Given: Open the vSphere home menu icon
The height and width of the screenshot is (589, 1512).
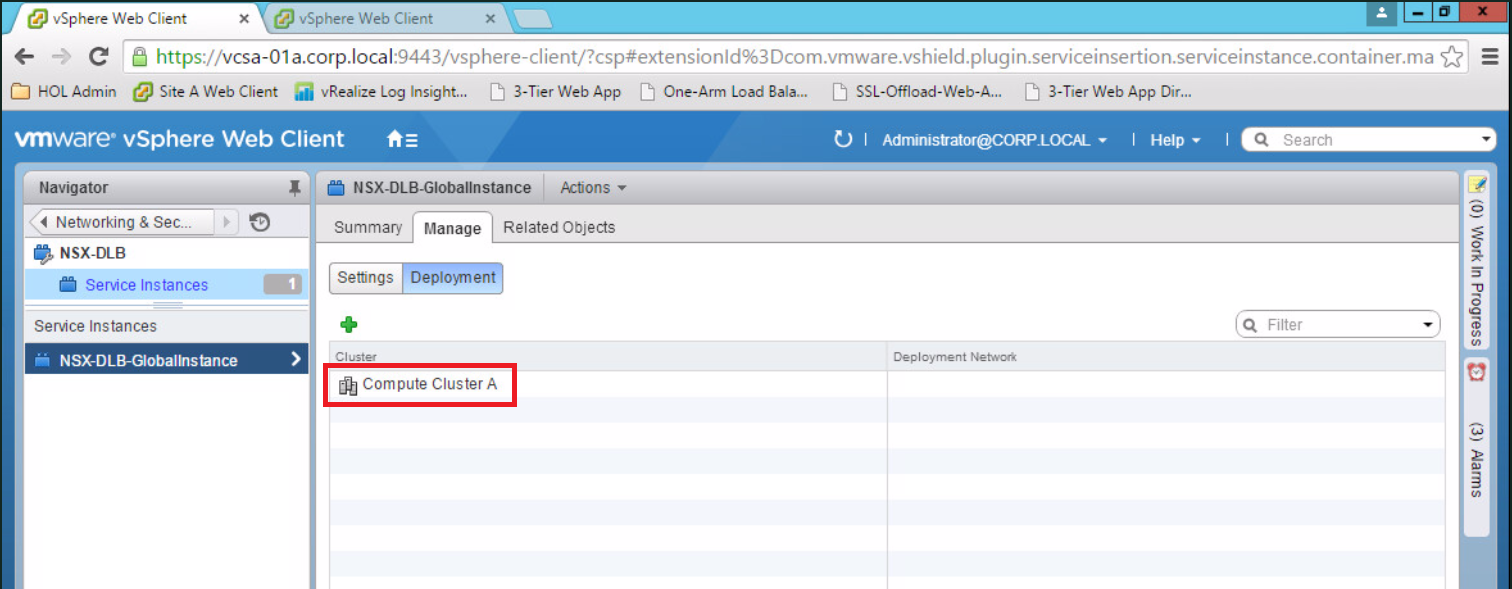Looking at the screenshot, I should click(402, 140).
